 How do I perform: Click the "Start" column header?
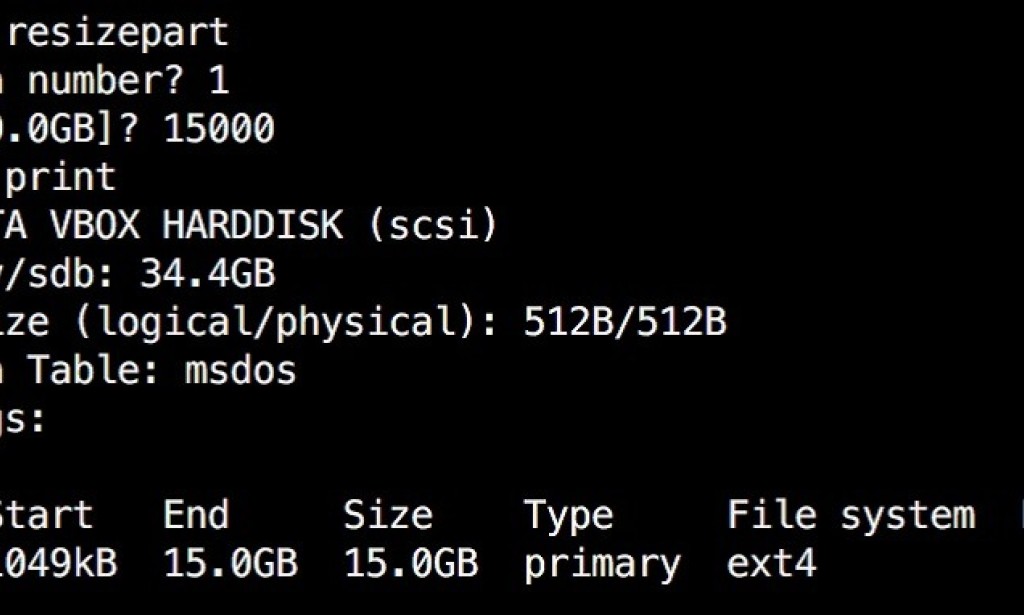pos(44,516)
